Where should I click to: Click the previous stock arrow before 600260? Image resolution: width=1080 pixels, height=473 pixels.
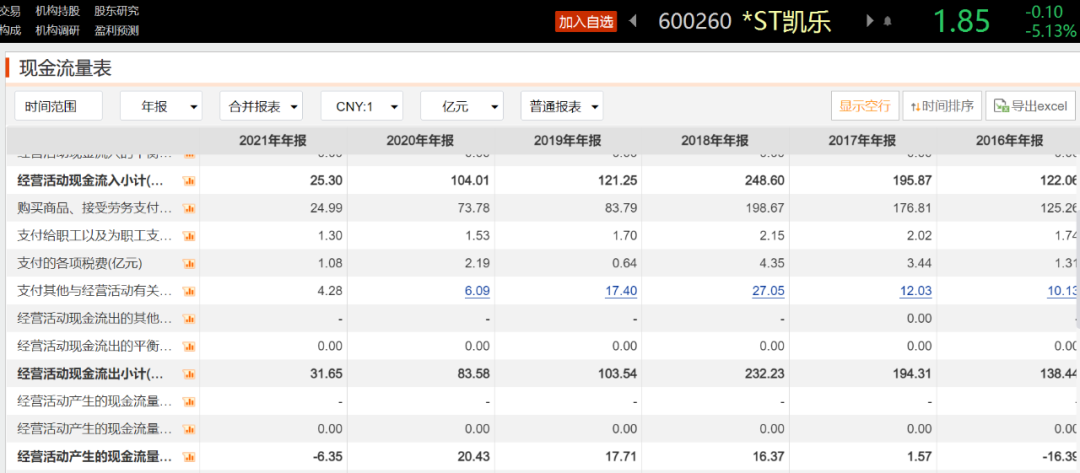point(632,21)
